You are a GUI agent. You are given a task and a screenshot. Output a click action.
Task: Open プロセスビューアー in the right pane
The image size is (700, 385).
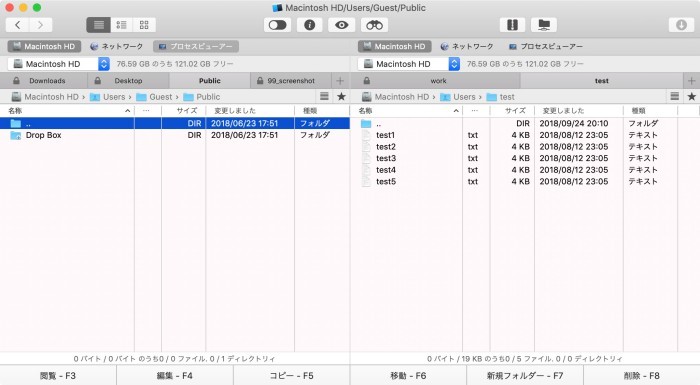(546, 46)
